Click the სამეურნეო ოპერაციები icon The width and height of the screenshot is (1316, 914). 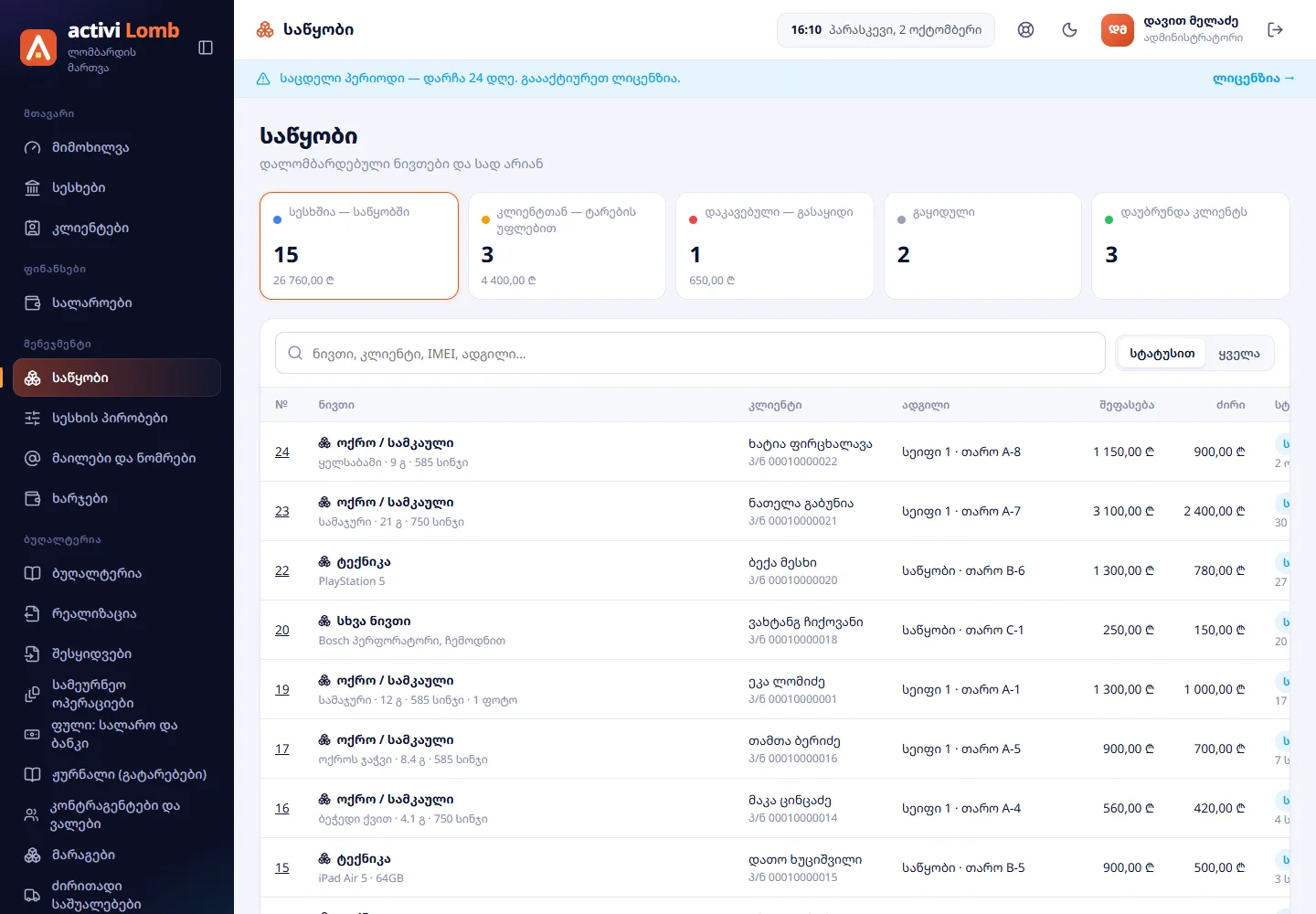coord(32,694)
